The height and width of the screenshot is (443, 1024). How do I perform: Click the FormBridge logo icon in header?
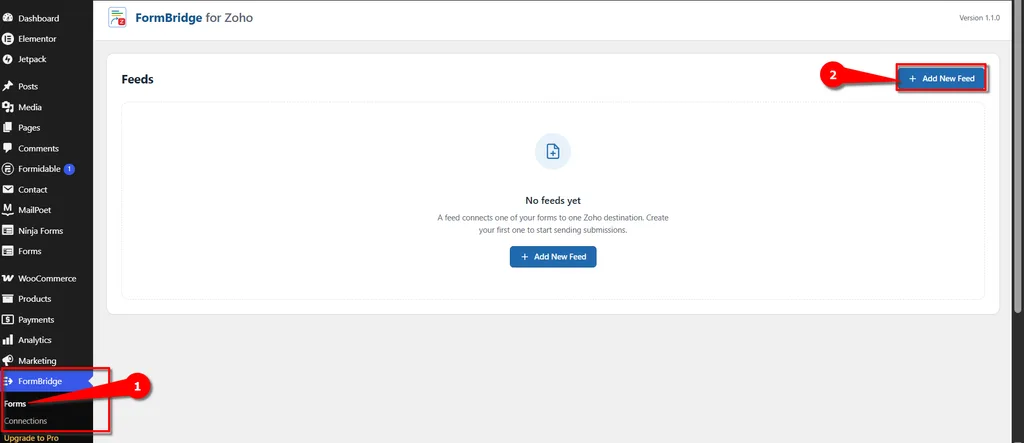tap(118, 18)
